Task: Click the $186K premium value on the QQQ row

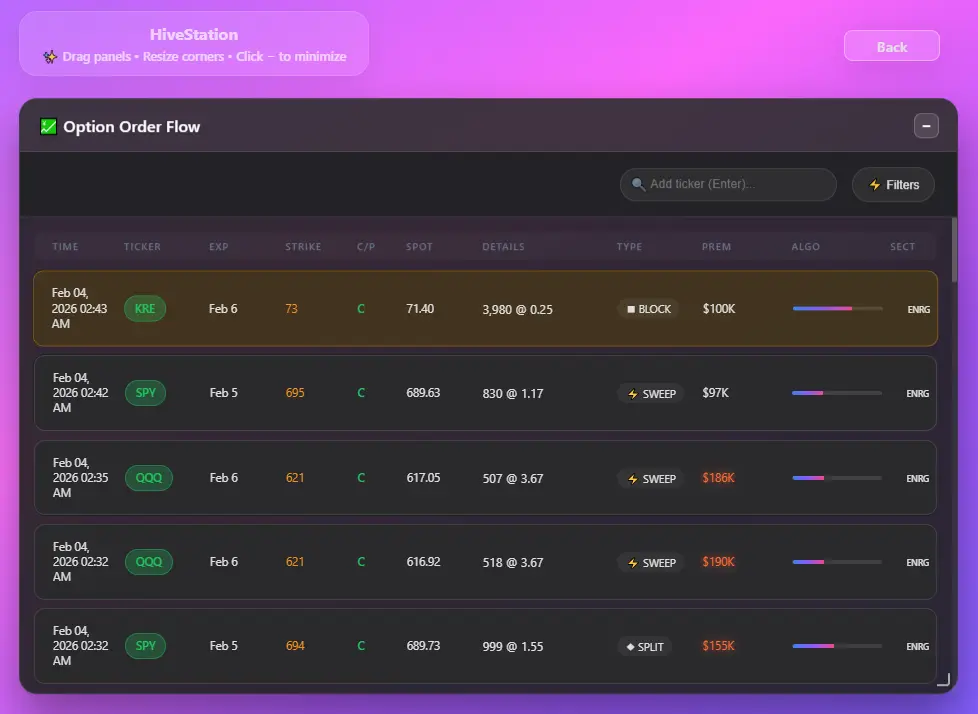Action: [717, 478]
